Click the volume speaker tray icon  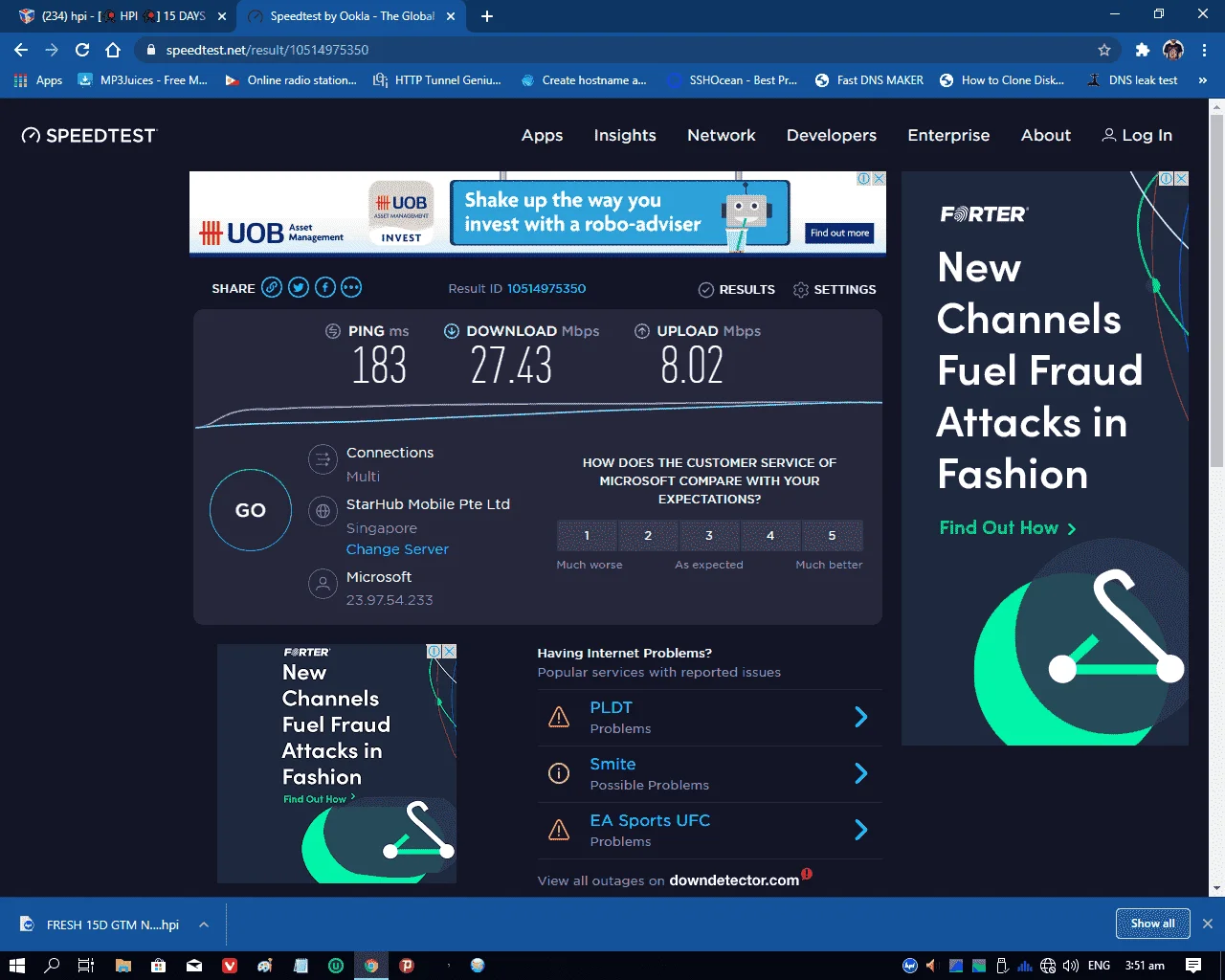[x=1071, y=966]
